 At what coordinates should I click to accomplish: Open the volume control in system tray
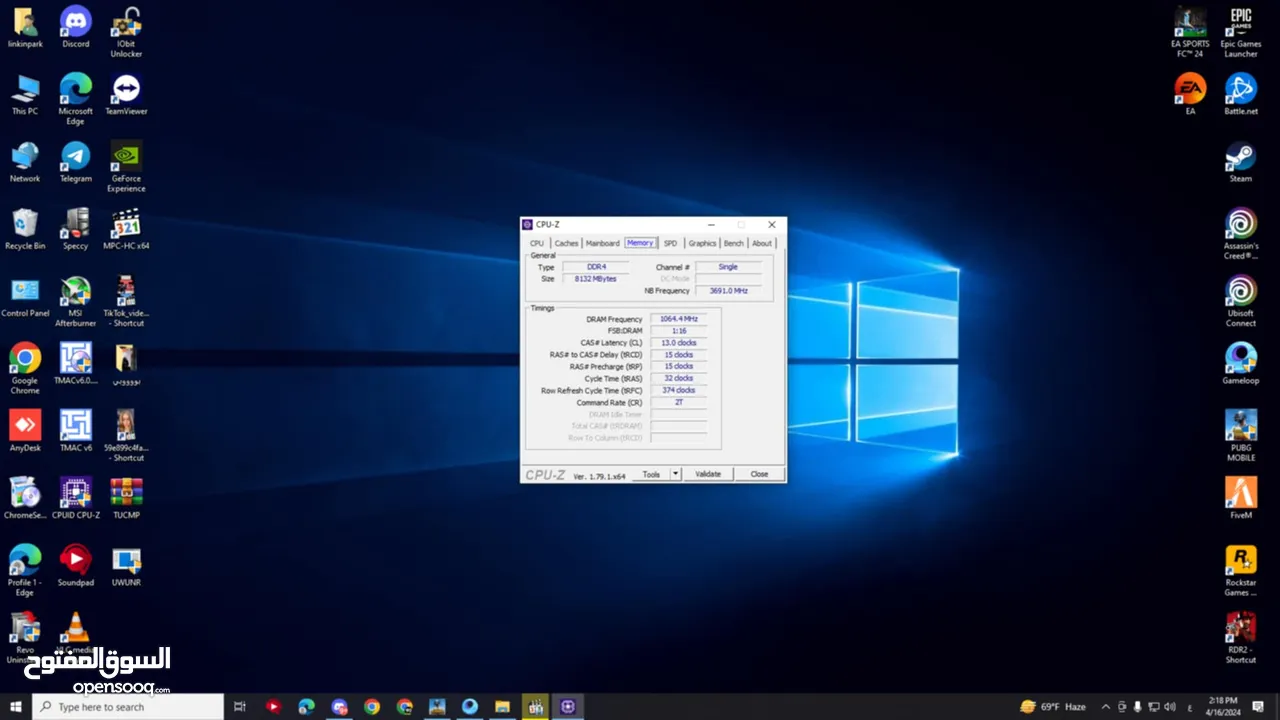coord(1171,707)
